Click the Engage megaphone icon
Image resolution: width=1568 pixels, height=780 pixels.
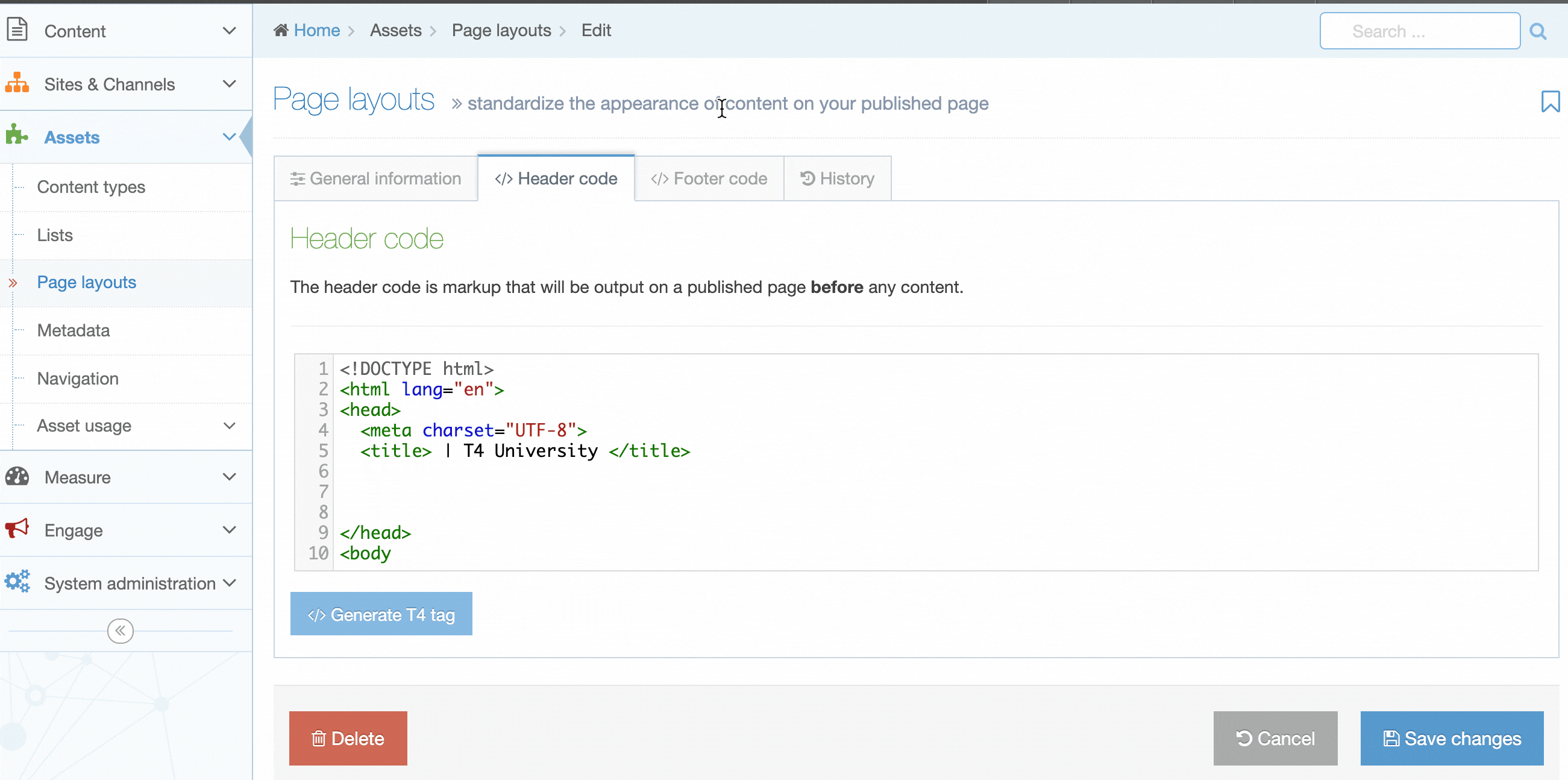[17, 529]
